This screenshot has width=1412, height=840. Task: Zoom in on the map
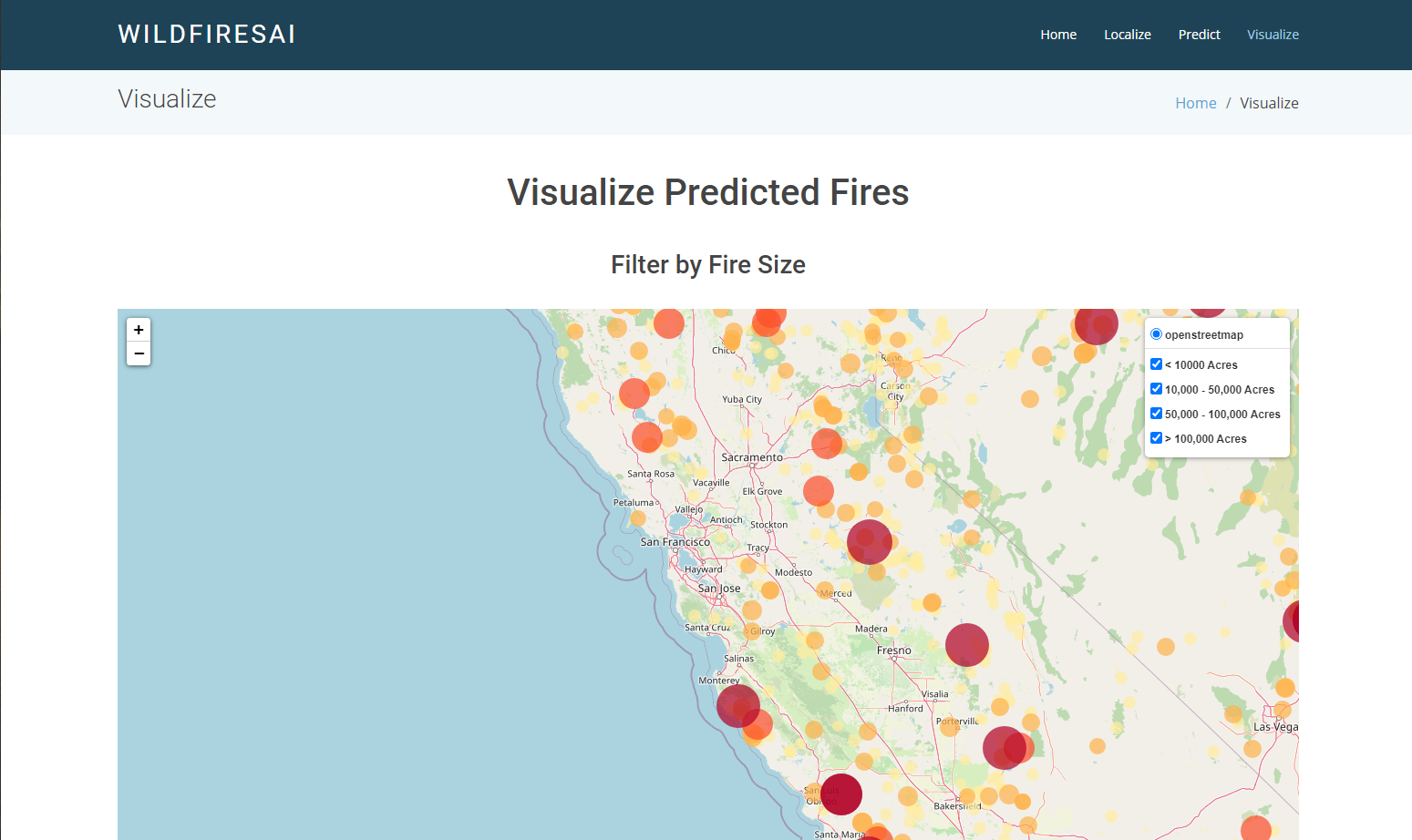[x=139, y=330]
